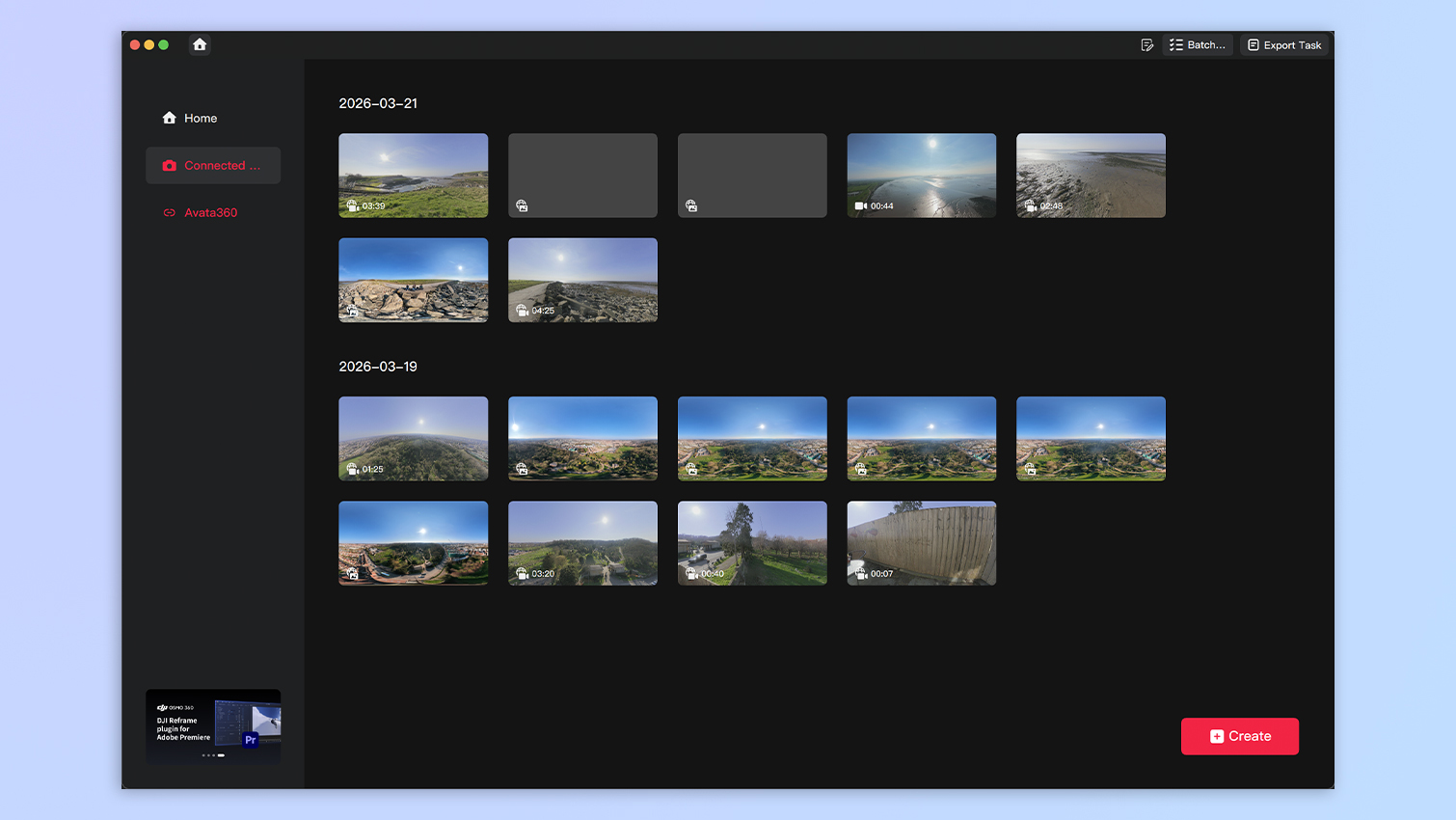Image resolution: width=1456 pixels, height=820 pixels.
Task: Open the 02:48 mudflat video thumbnail
Action: point(1091,175)
